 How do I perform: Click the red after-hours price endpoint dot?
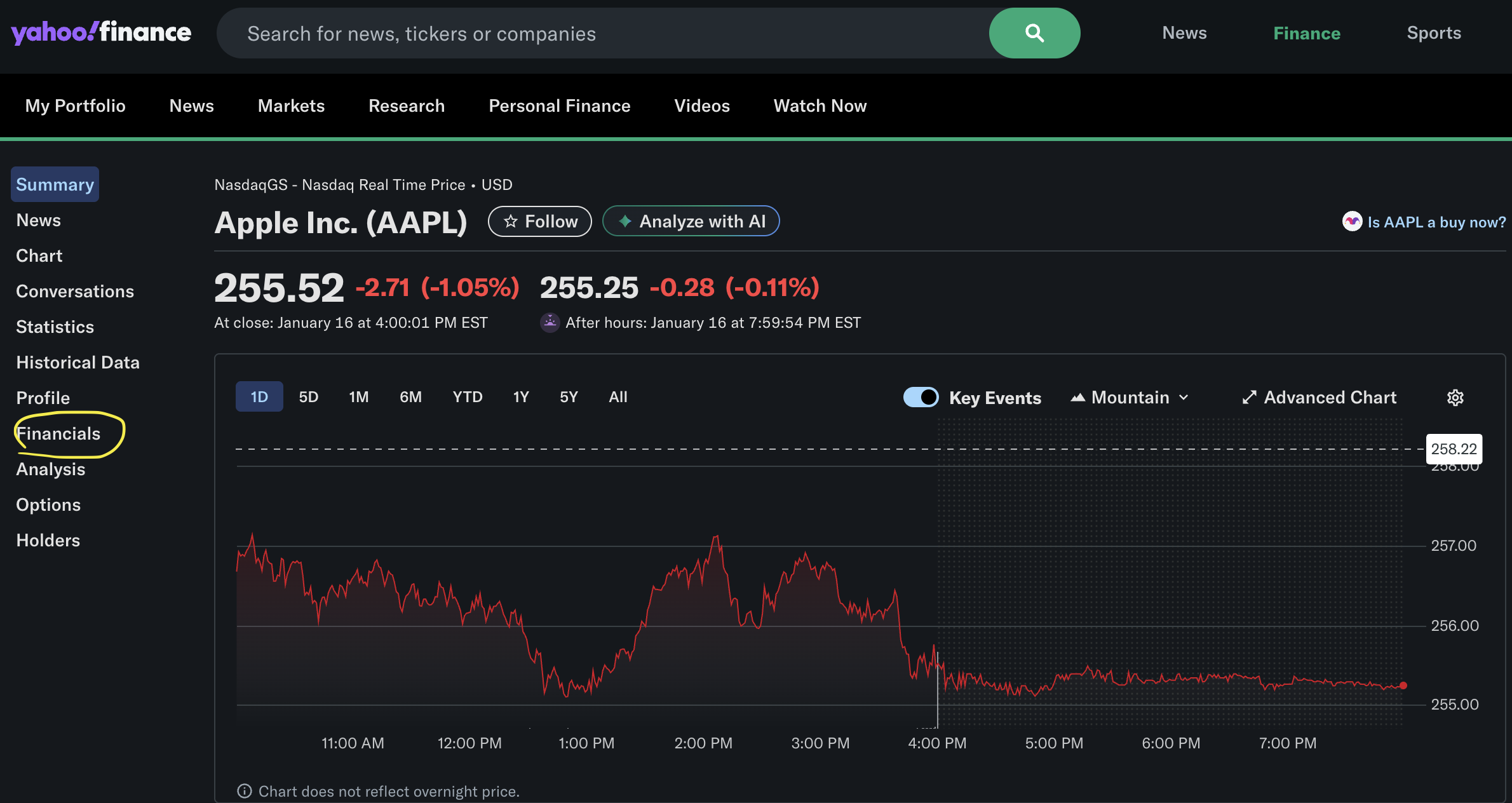[1403, 685]
